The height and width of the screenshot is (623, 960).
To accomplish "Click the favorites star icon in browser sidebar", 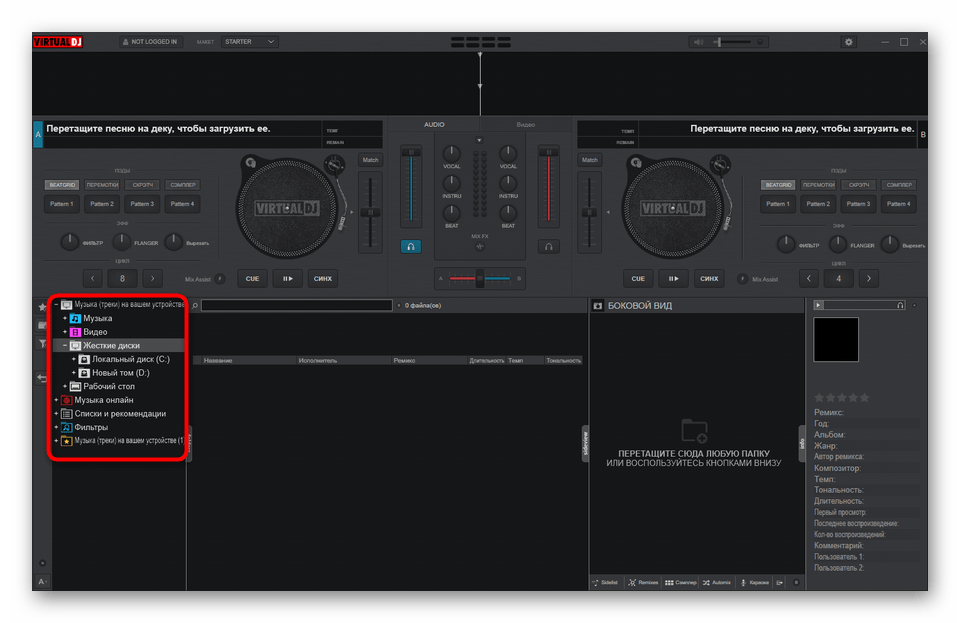I will (x=42, y=307).
